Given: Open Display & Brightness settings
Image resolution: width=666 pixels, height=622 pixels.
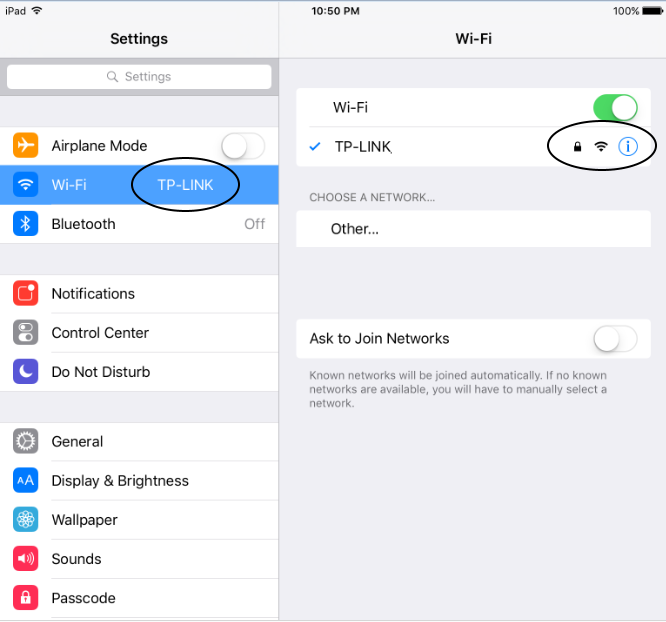Looking at the screenshot, I should [x=139, y=481].
